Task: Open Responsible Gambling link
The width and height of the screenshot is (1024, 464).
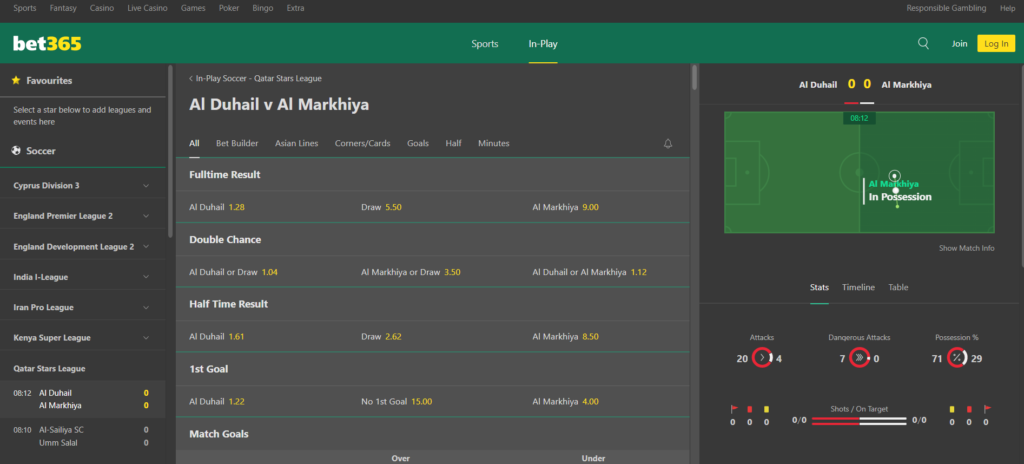Action: [946, 8]
